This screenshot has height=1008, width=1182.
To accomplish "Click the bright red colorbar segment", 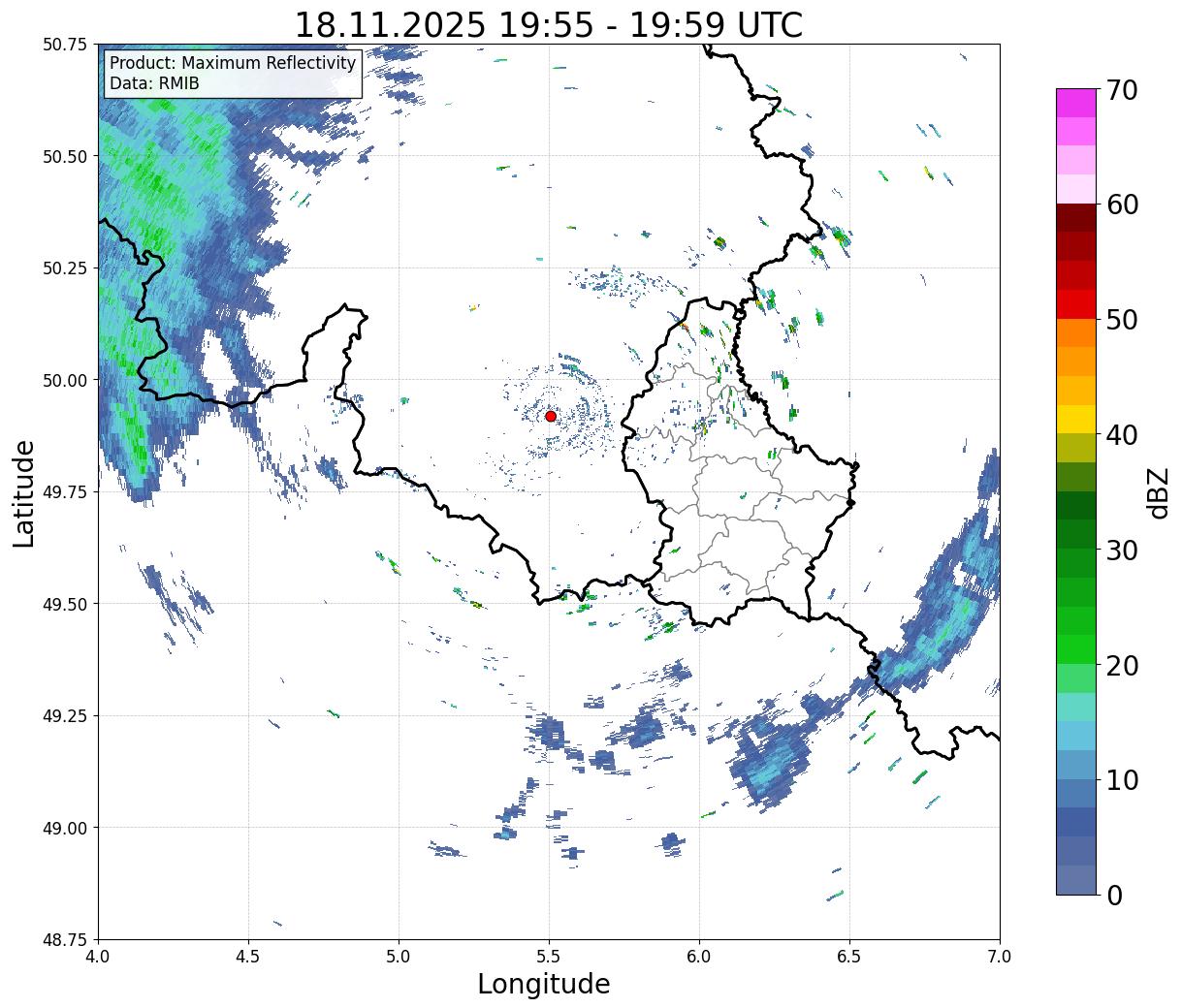I will tap(1076, 304).
